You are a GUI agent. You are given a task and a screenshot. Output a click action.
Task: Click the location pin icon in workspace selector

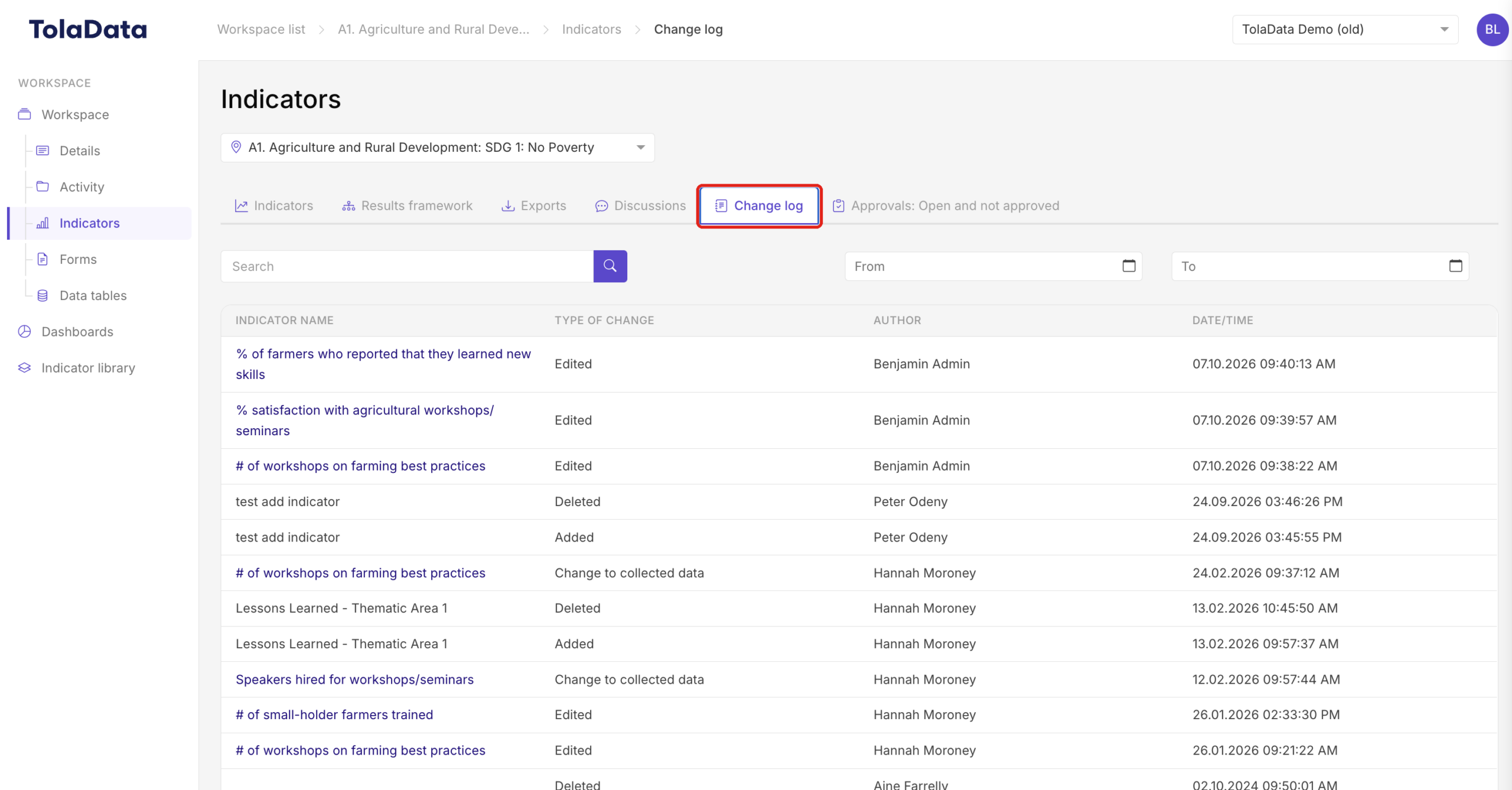236,147
